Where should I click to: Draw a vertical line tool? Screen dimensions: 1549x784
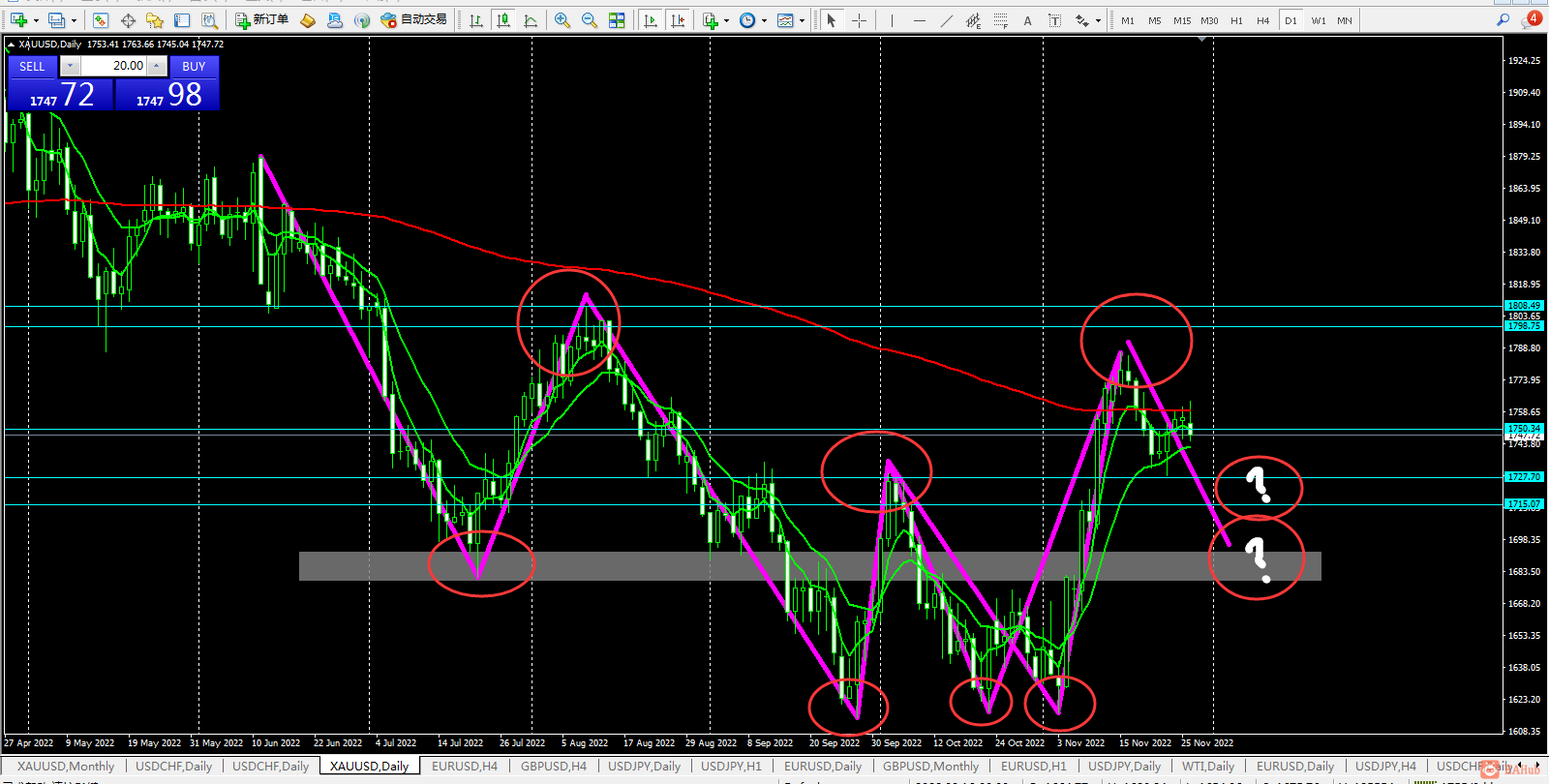(x=892, y=20)
